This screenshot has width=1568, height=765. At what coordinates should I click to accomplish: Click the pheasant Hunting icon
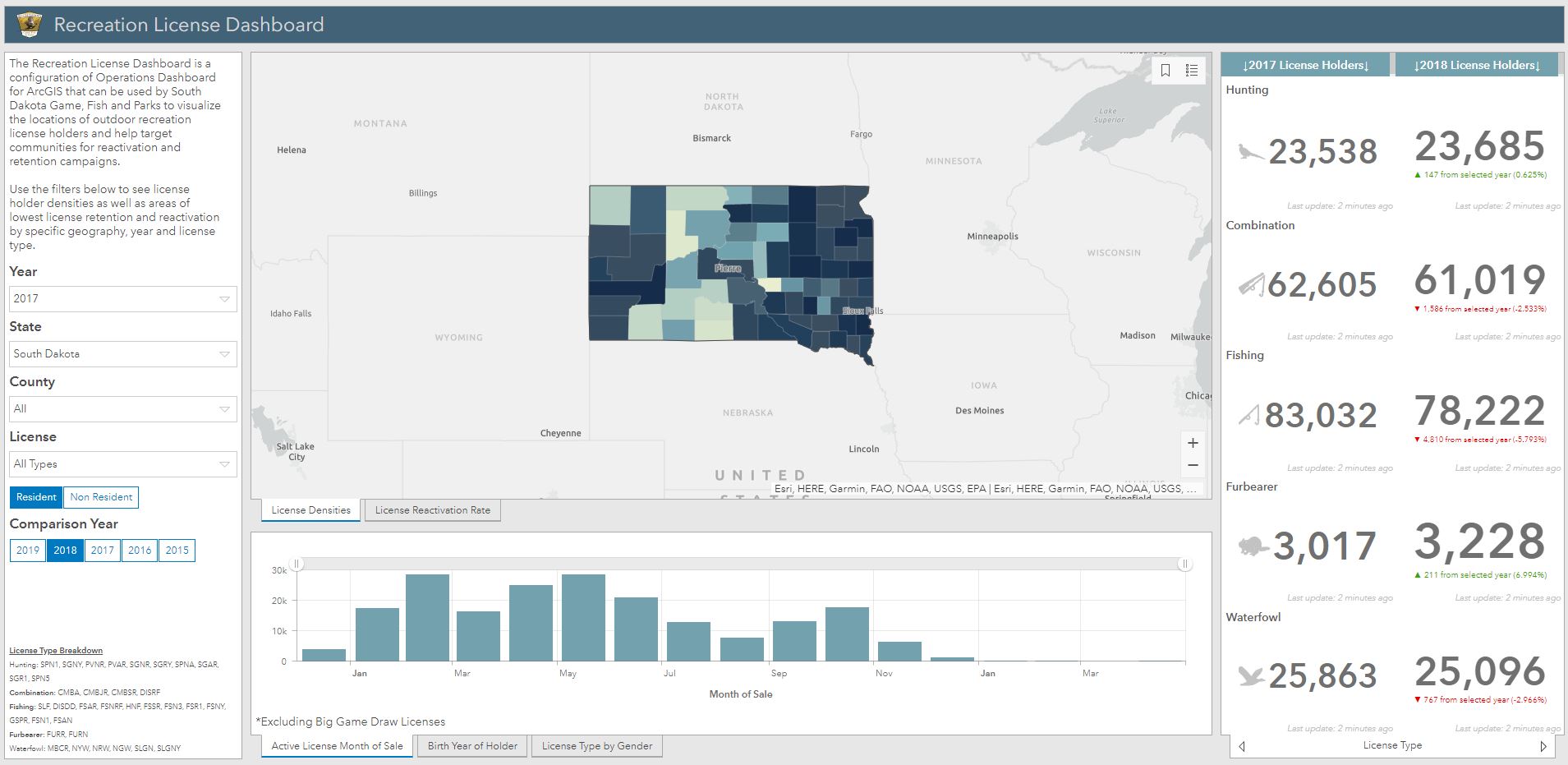1251,151
